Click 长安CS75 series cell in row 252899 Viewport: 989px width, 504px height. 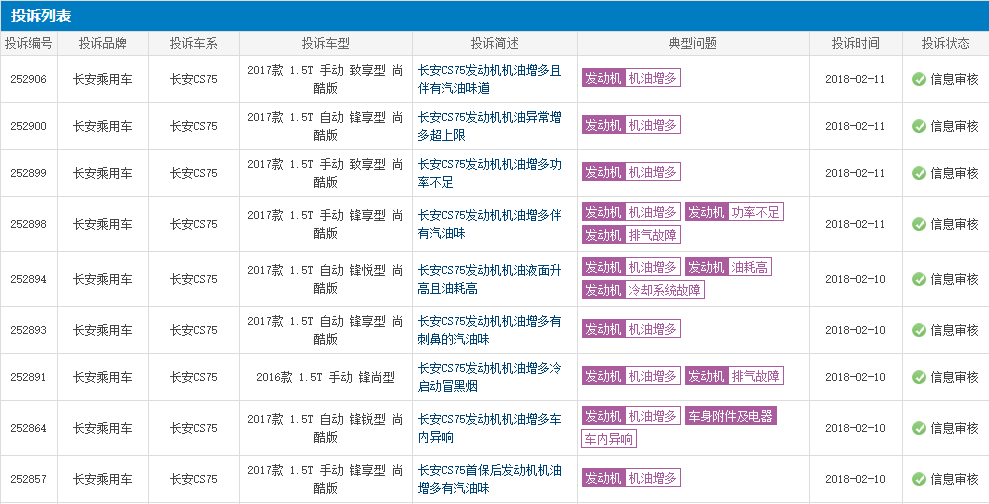[194, 173]
